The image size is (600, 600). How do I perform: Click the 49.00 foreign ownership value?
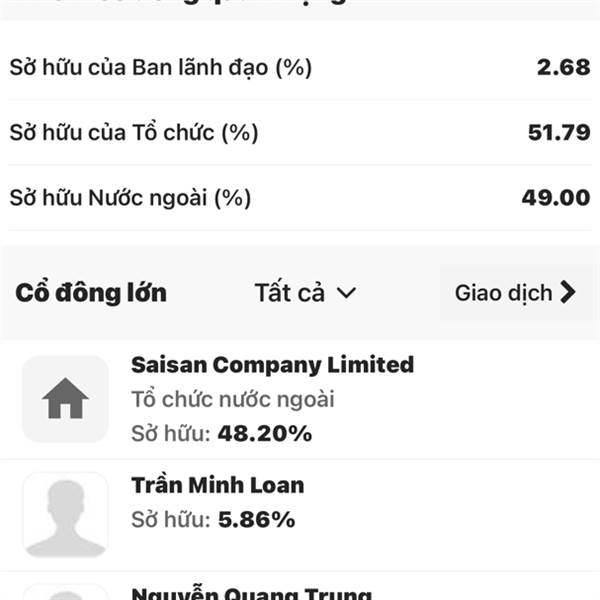[556, 198]
